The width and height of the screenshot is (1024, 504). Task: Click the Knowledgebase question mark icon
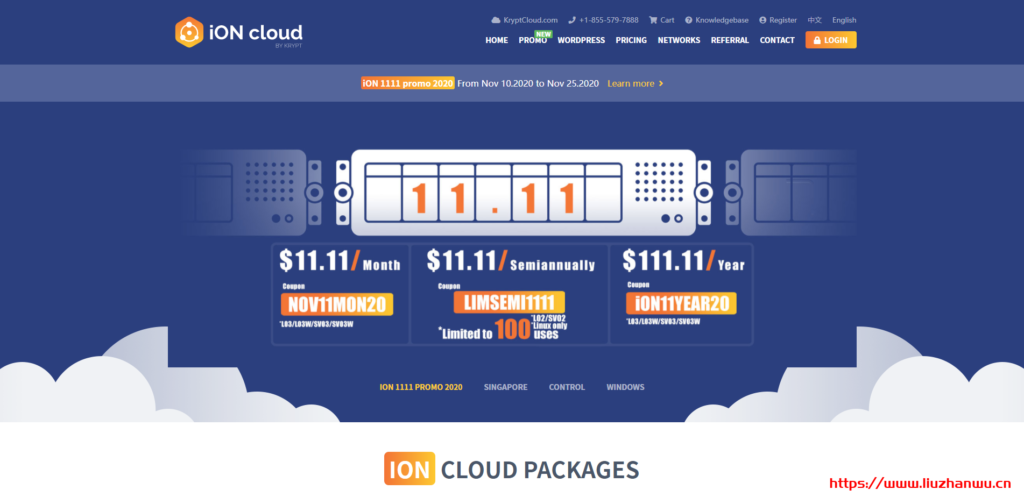pyautogui.click(x=689, y=20)
